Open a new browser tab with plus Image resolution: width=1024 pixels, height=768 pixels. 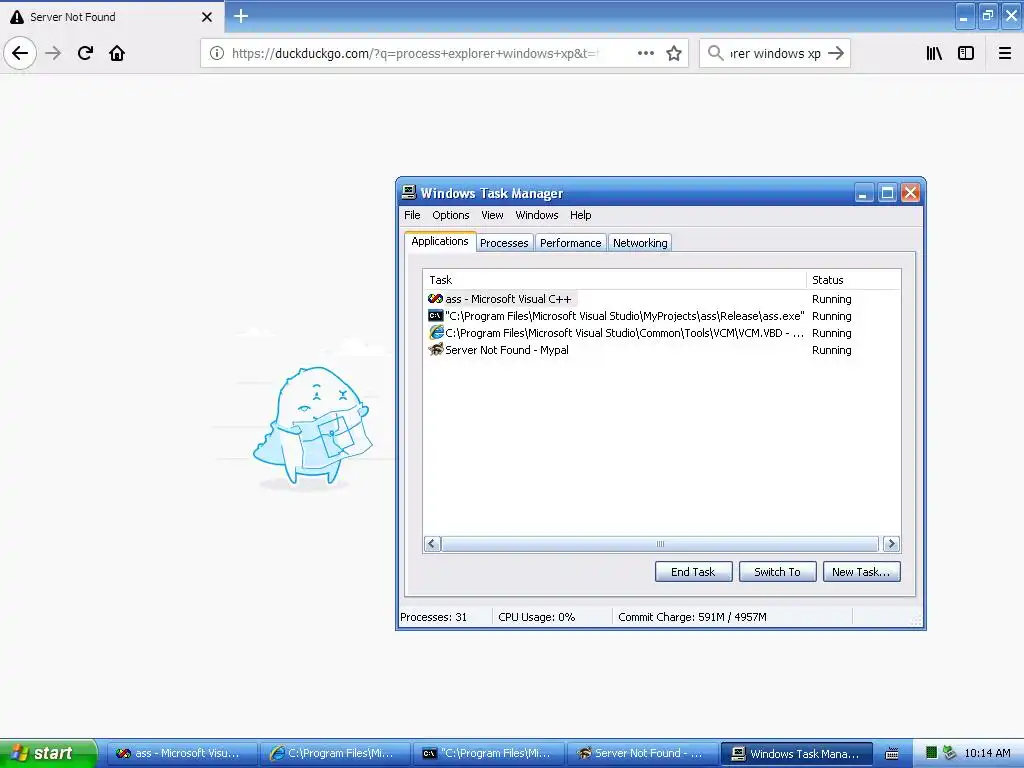click(240, 16)
